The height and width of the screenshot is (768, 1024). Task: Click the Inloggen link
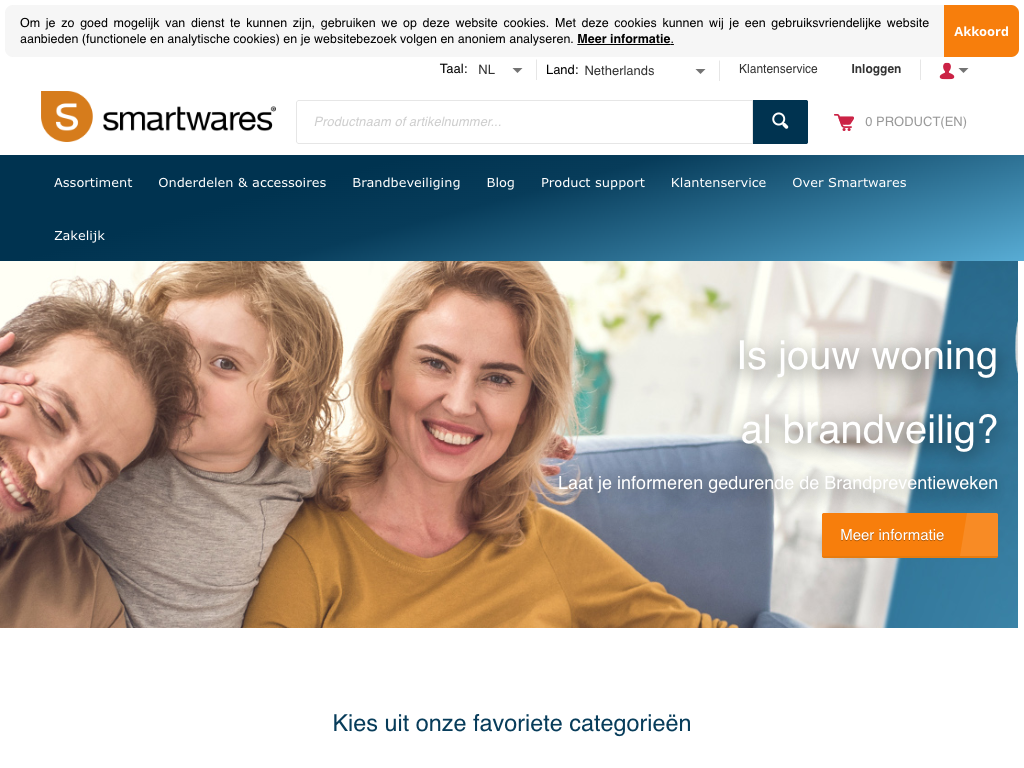[x=876, y=69]
